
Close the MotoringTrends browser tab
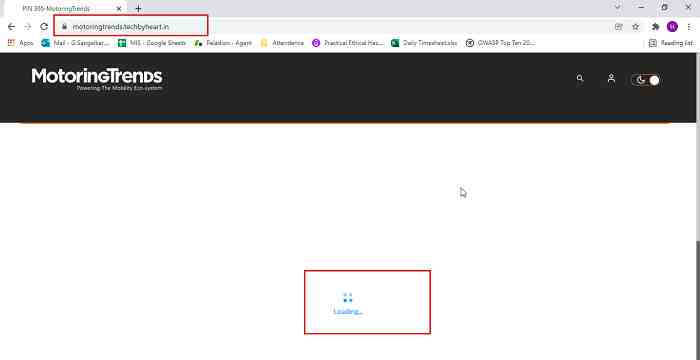point(119,8)
